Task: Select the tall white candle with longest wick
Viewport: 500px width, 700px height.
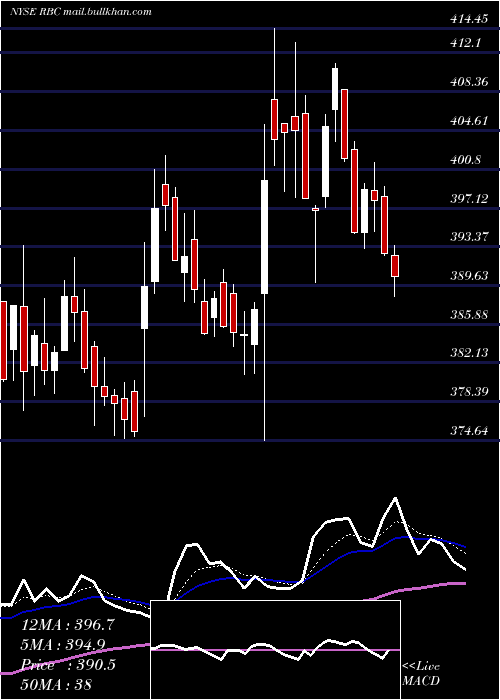Action: (265, 237)
